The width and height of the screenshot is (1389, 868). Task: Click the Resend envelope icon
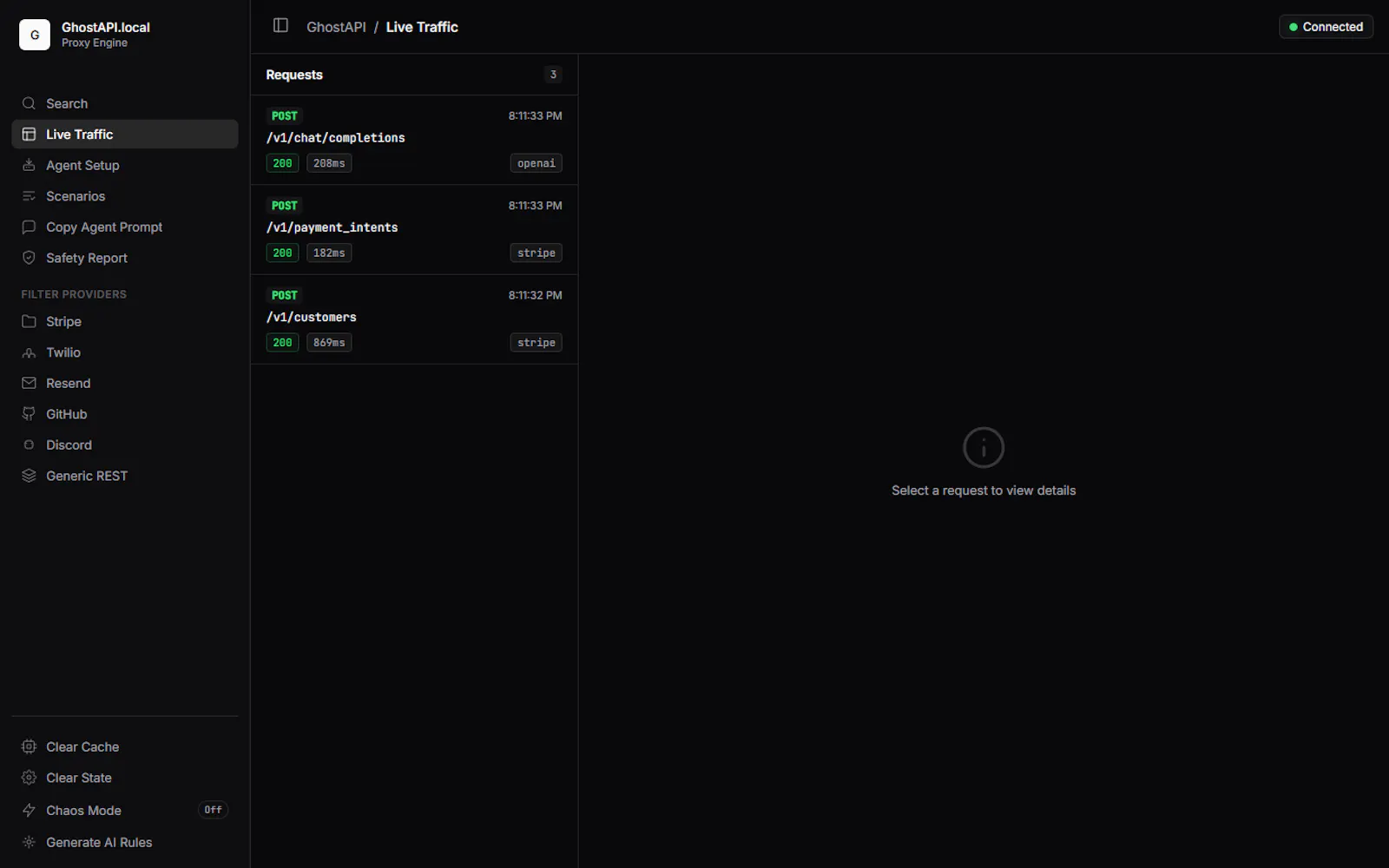pos(29,383)
